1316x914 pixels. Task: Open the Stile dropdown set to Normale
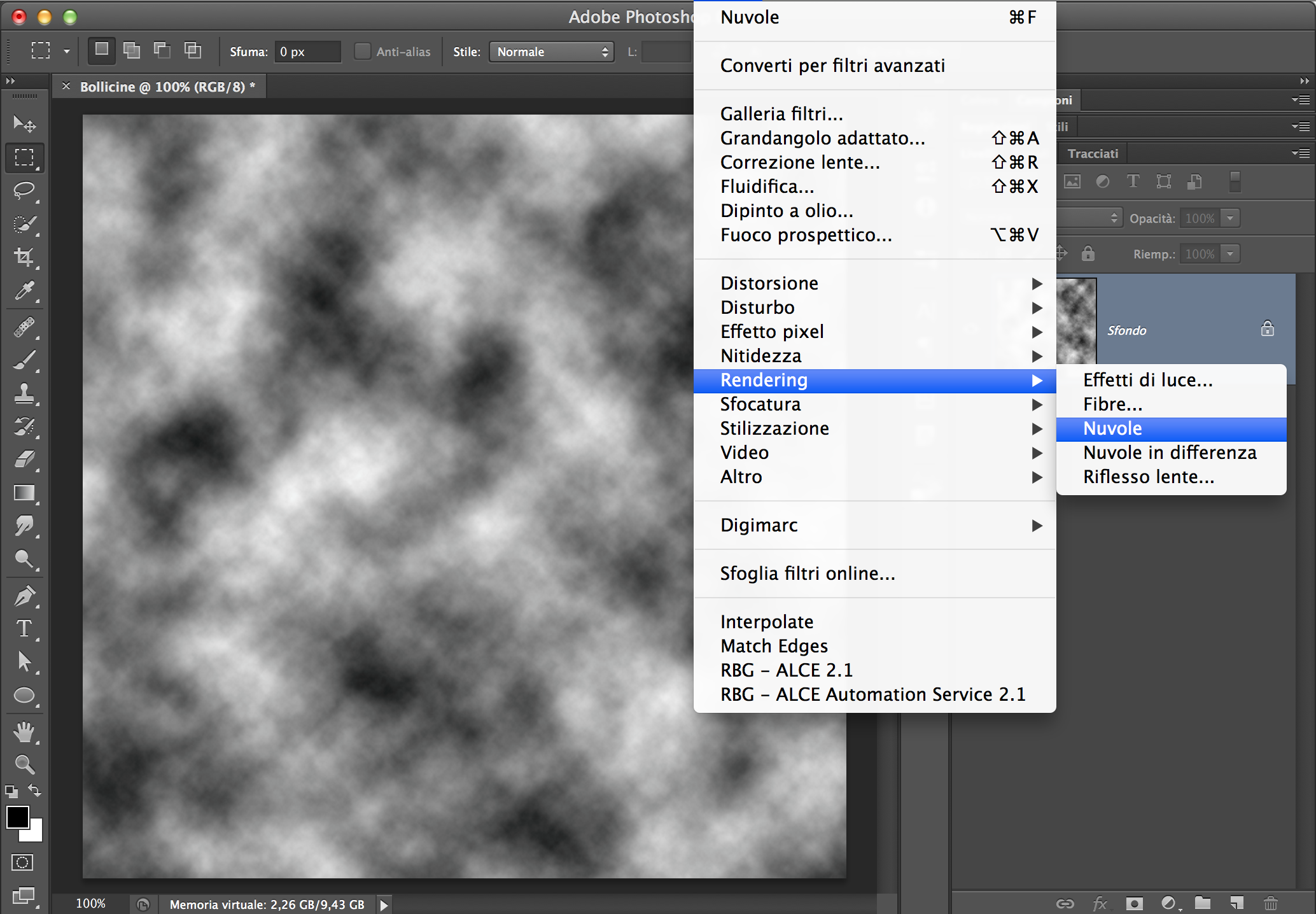coord(551,52)
